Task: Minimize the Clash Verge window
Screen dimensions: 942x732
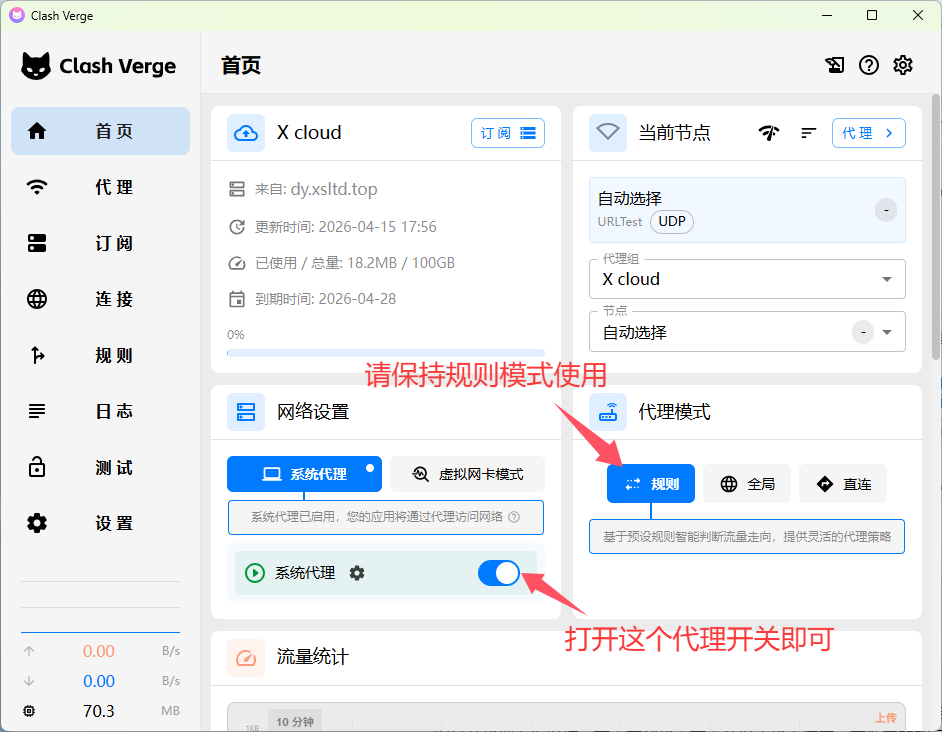Action: (827, 16)
